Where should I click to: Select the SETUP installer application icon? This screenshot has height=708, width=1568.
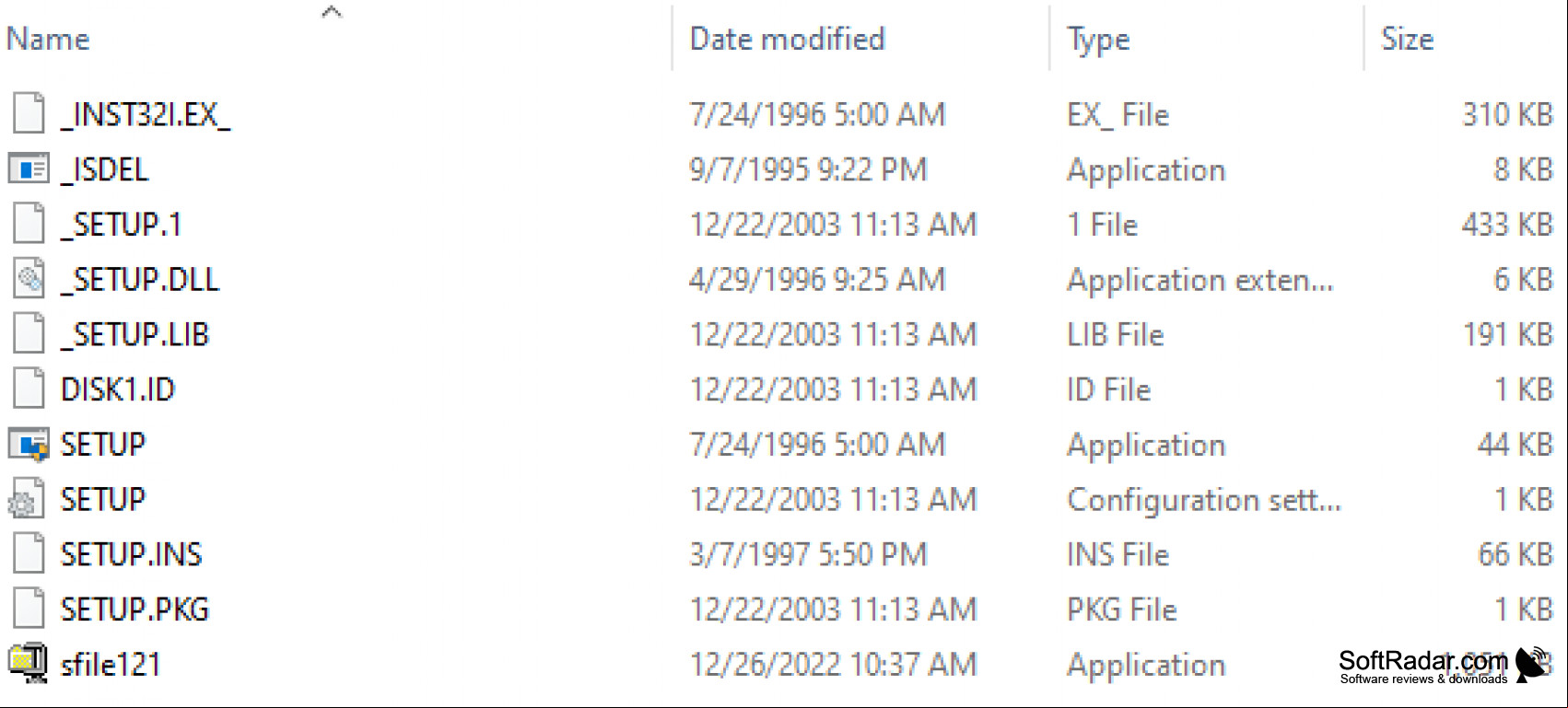point(29,445)
